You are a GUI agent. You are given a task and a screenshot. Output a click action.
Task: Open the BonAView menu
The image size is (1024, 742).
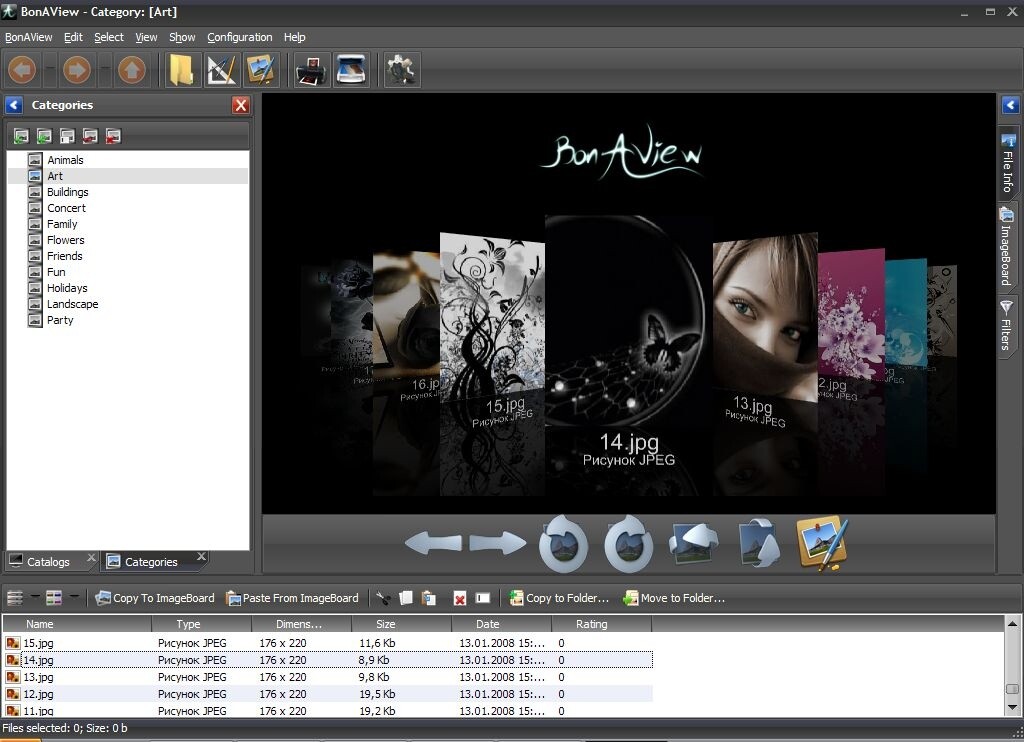[x=28, y=37]
